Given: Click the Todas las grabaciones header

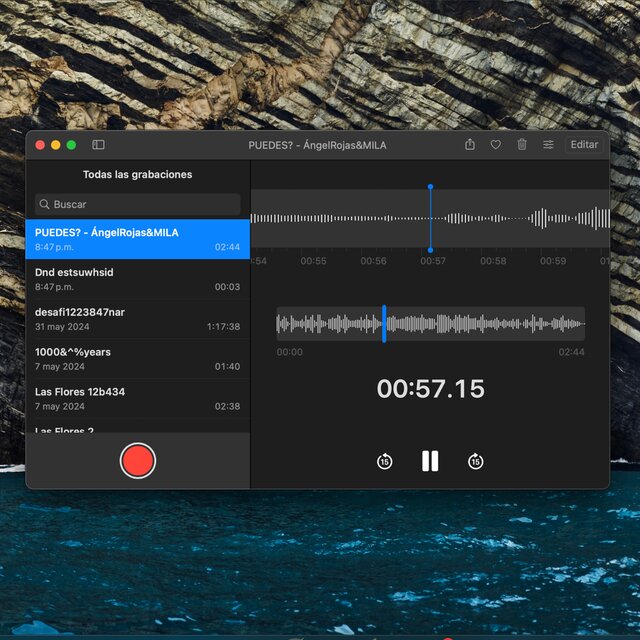Looking at the screenshot, I should (x=138, y=175).
